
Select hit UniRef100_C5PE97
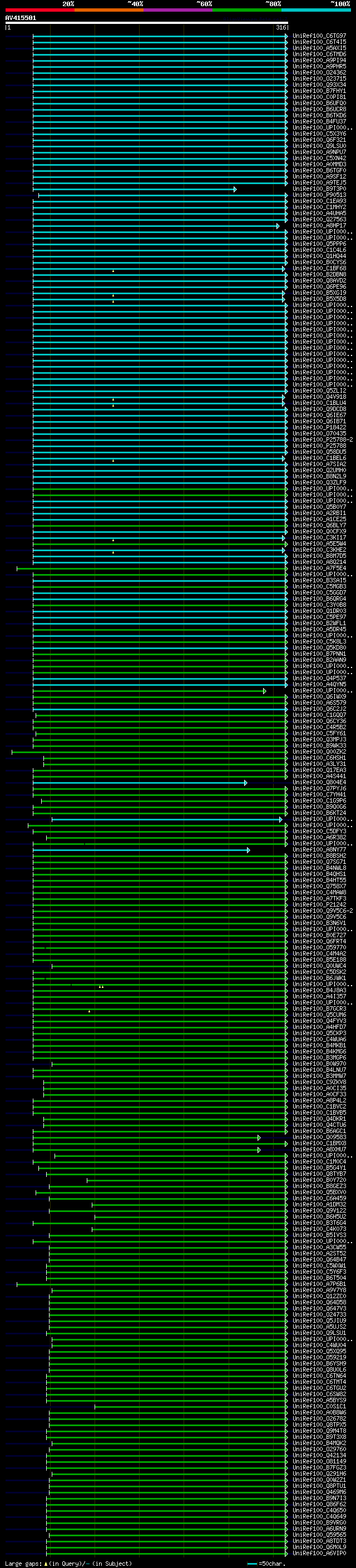[319, 617]
